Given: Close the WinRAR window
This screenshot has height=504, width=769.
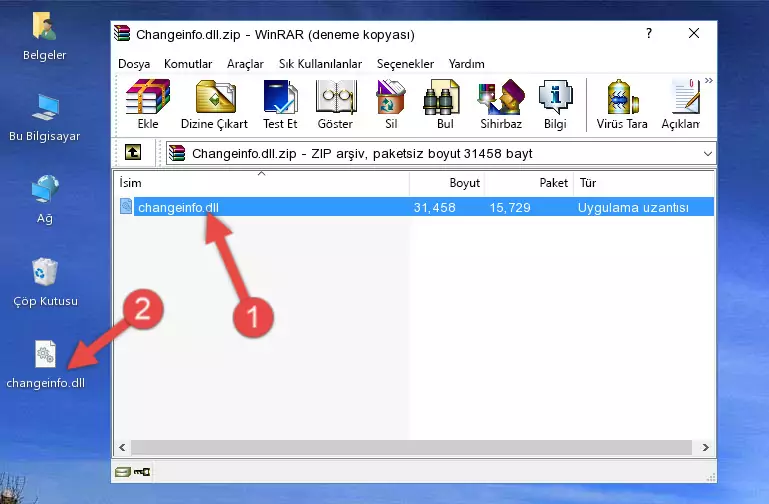Looking at the screenshot, I should point(693,33).
